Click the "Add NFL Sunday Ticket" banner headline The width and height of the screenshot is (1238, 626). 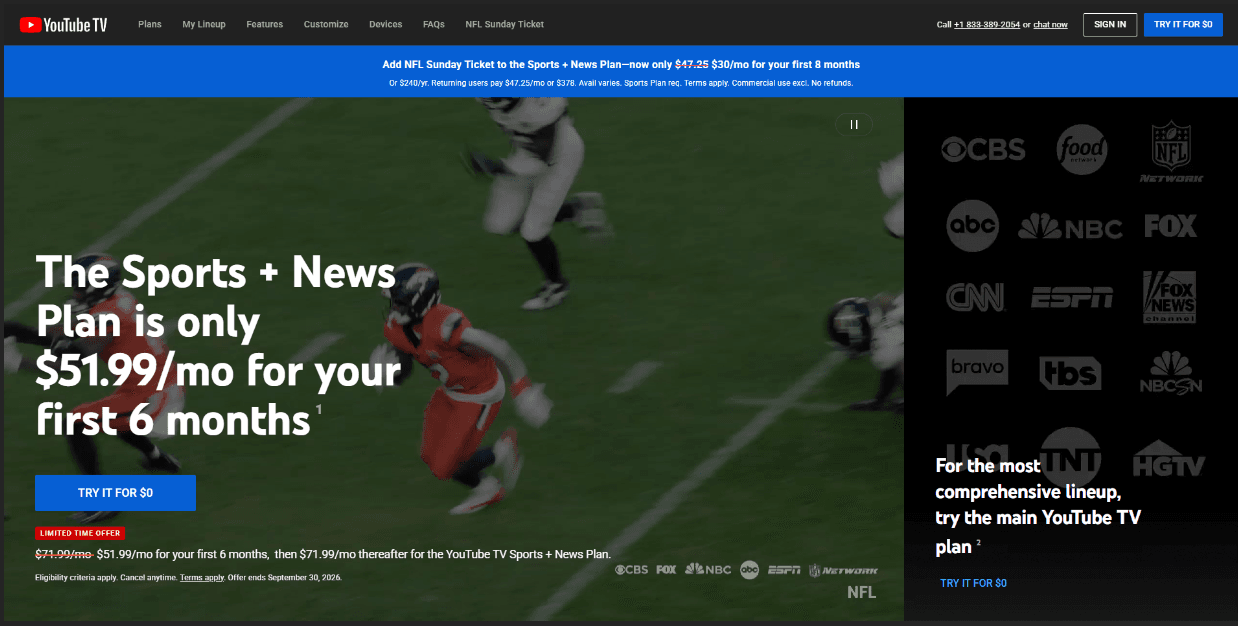(621, 64)
